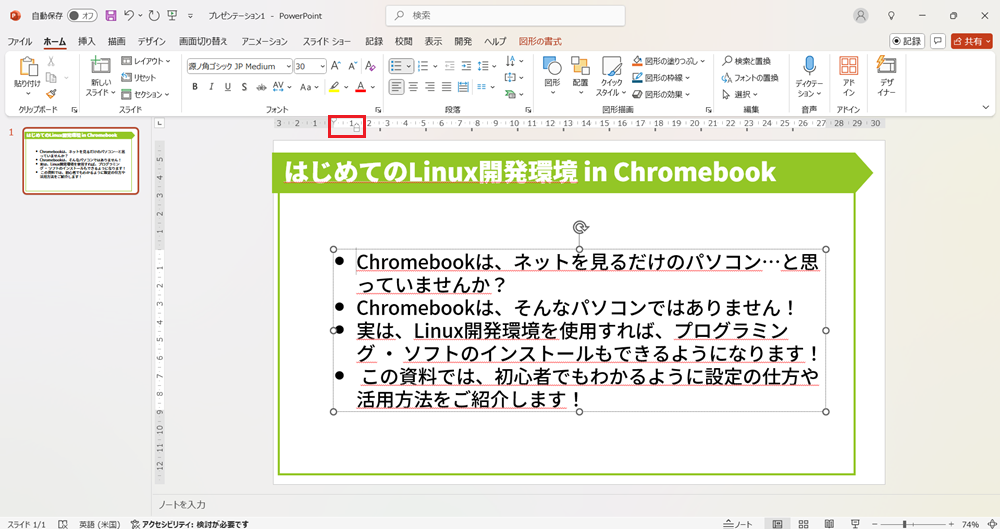1000x529 pixels.
Task: Switch to the Insert (挿入) tab
Action: click(86, 41)
